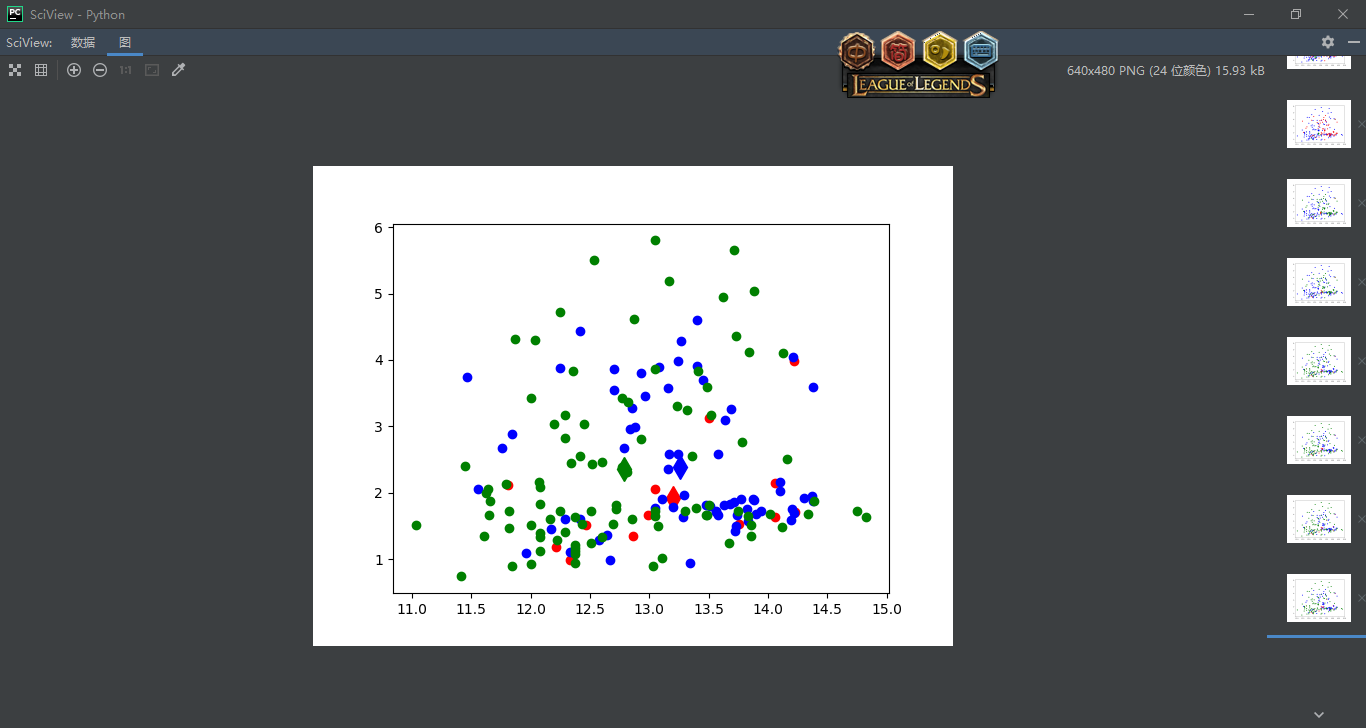Close the second plot thumbnail
The width and height of the screenshot is (1366, 728).
click(x=1361, y=124)
